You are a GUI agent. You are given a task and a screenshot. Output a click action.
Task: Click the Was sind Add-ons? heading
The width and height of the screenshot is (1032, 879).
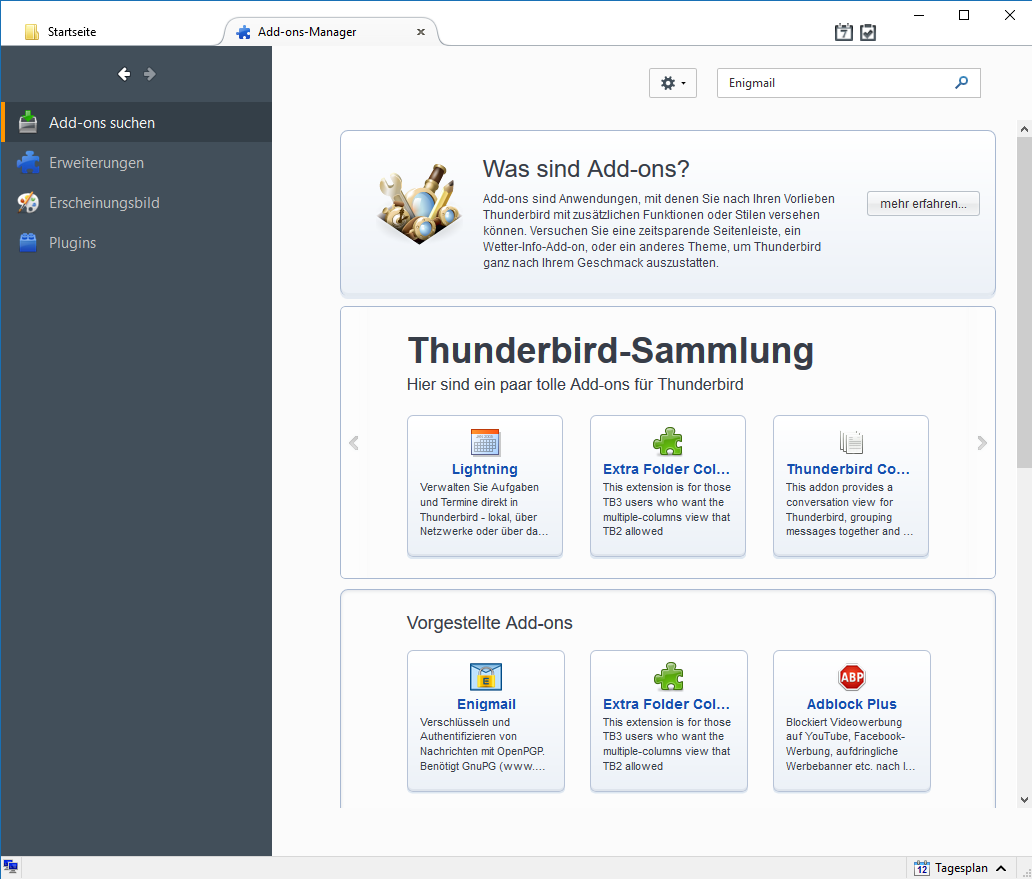[586, 169]
